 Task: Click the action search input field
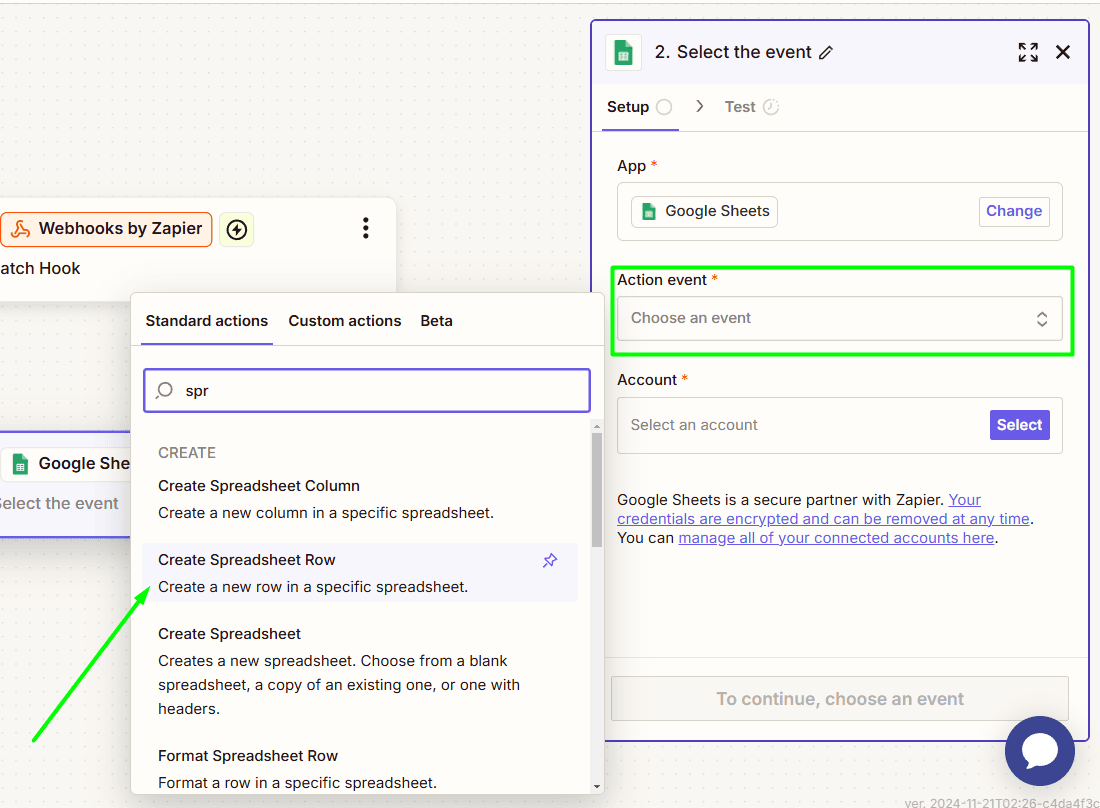tap(367, 391)
